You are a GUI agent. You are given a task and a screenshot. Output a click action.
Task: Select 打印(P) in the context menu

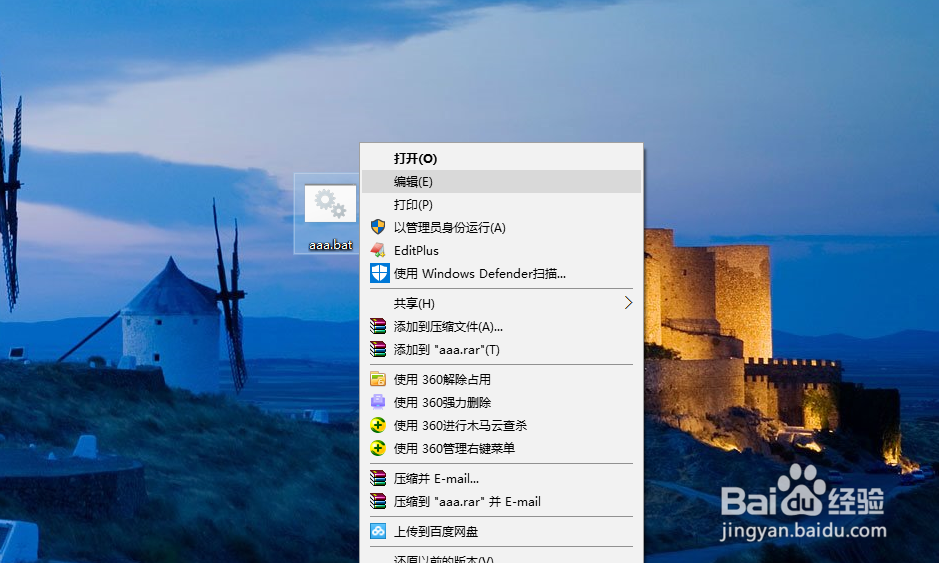(502, 204)
